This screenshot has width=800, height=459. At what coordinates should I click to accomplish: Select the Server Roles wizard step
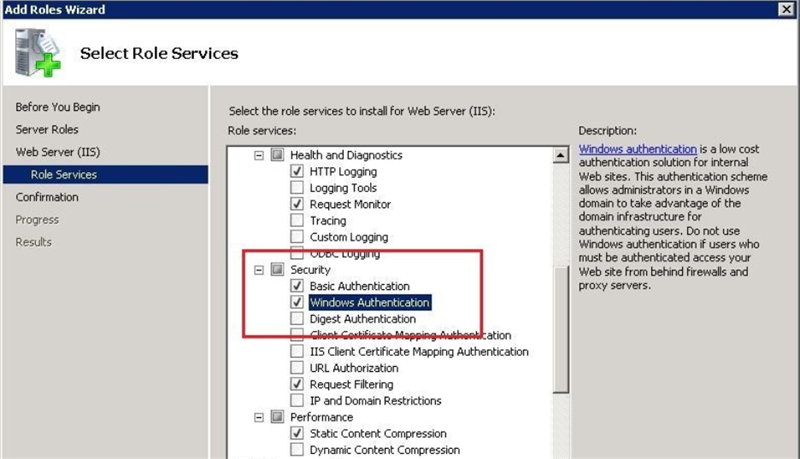pyautogui.click(x=47, y=129)
